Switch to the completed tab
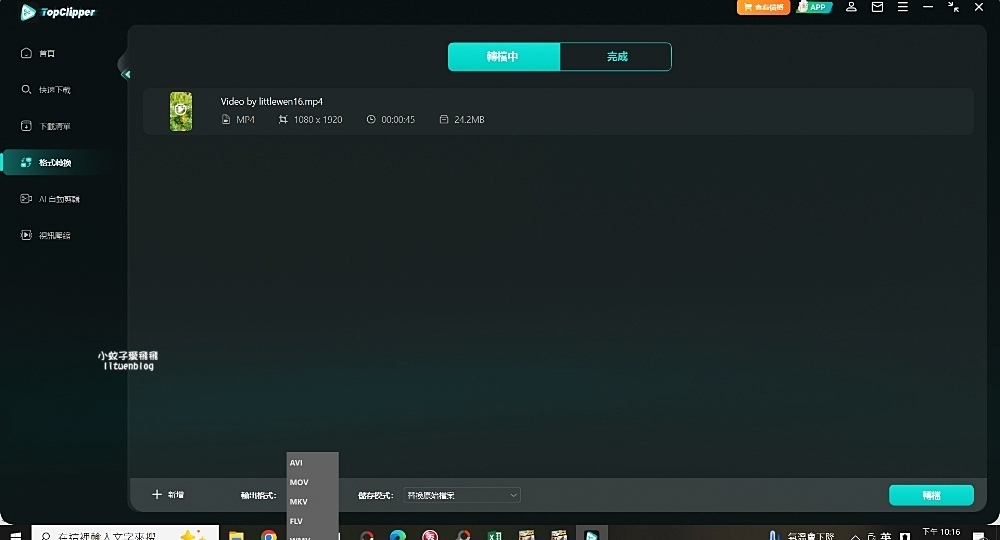This screenshot has width=1000, height=540. click(x=616, y=57)
